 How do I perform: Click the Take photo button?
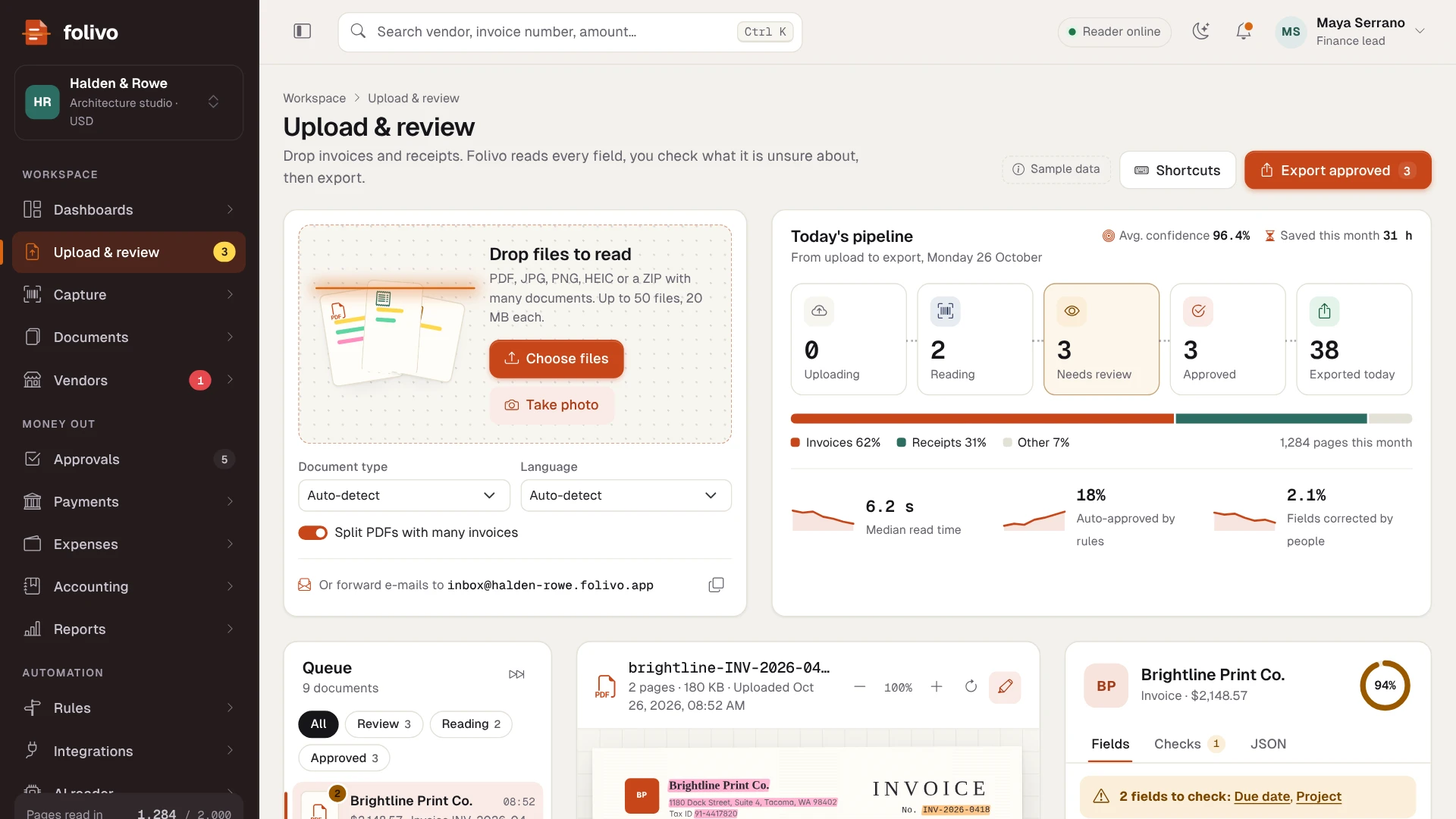pos(552,405)
